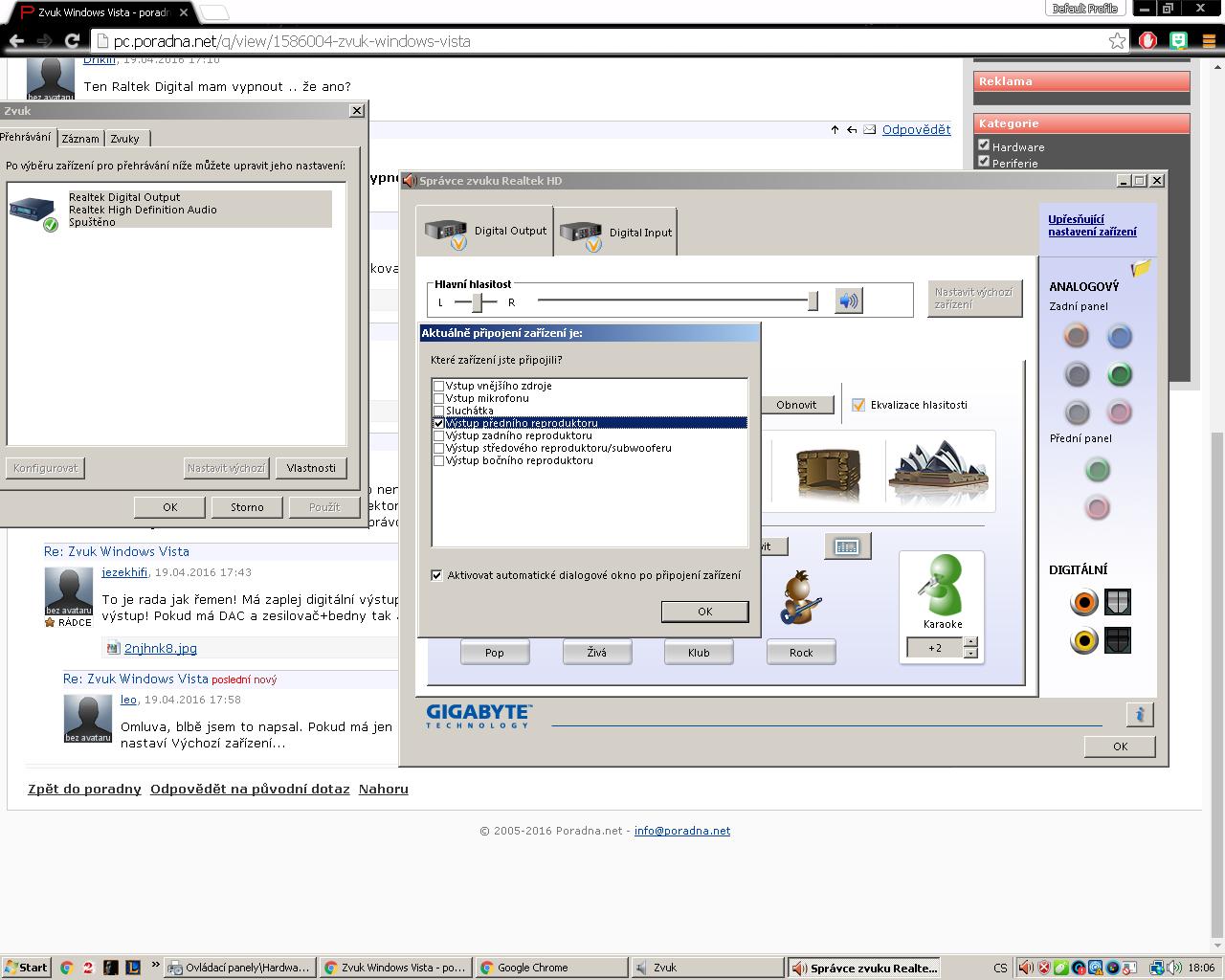Open the graphic equalizer button

847,546
